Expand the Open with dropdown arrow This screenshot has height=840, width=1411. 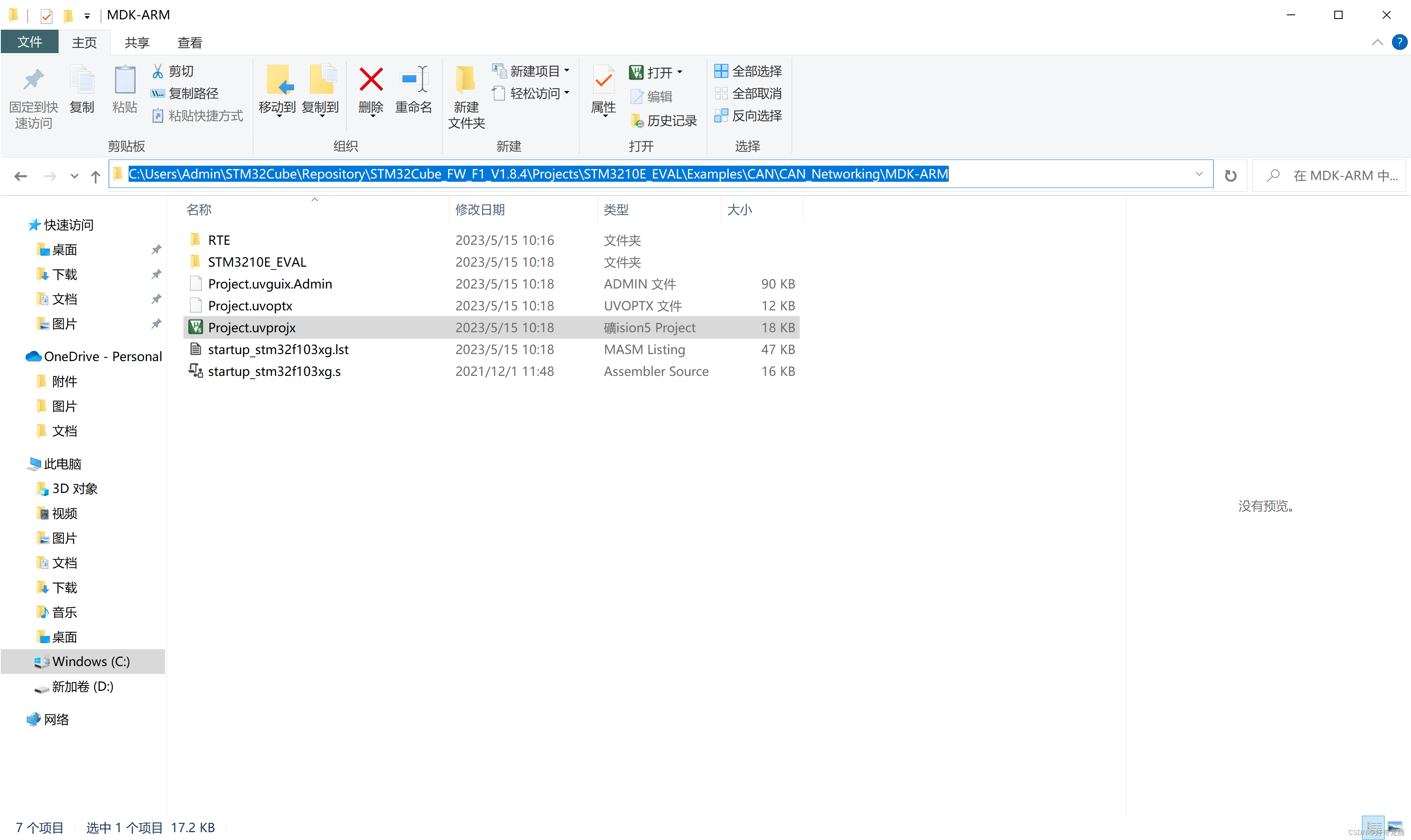[x=680, y=73]
